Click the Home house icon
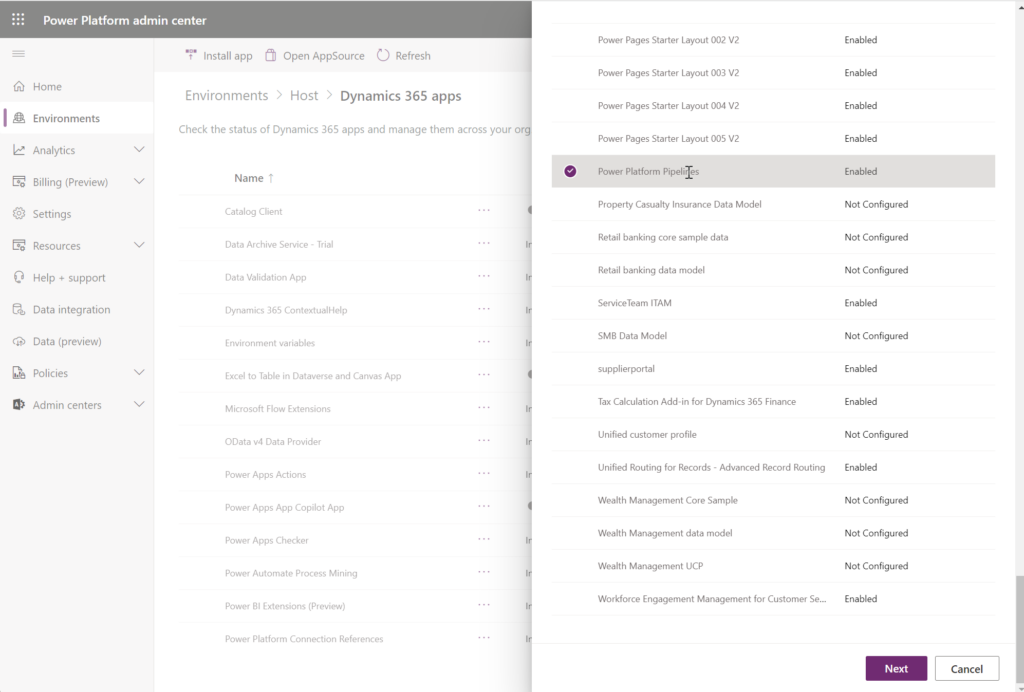Image resolution: width=1024 pixels, height=692 pixels. (19, 86)
